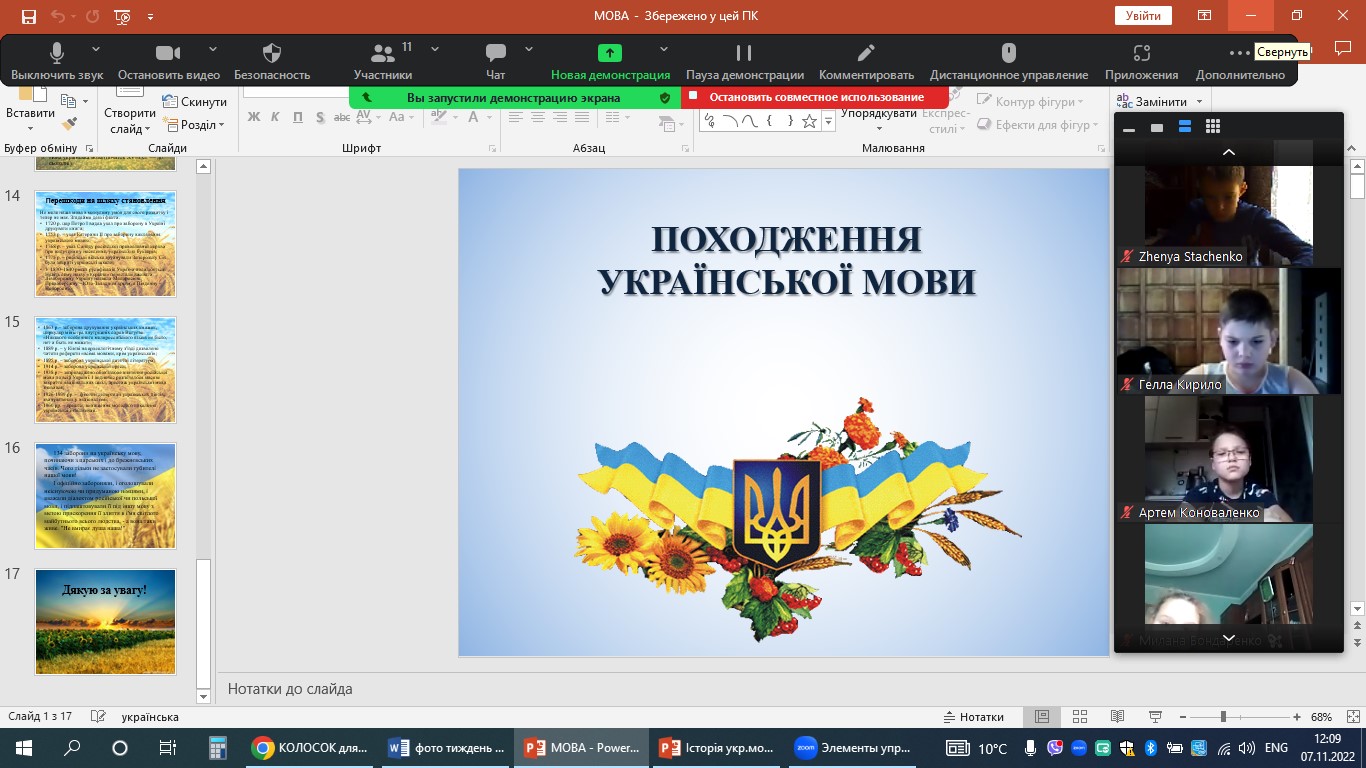Expand shapes gallery more arrow

[x=828, y=121]
